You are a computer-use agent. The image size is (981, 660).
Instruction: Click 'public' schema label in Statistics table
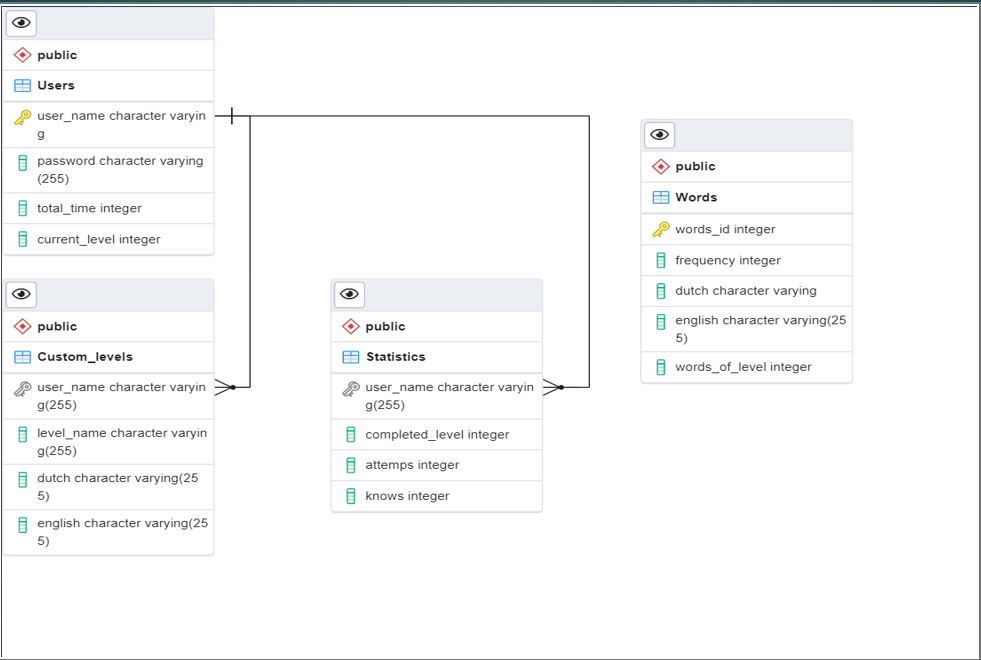tap(385, 327)
